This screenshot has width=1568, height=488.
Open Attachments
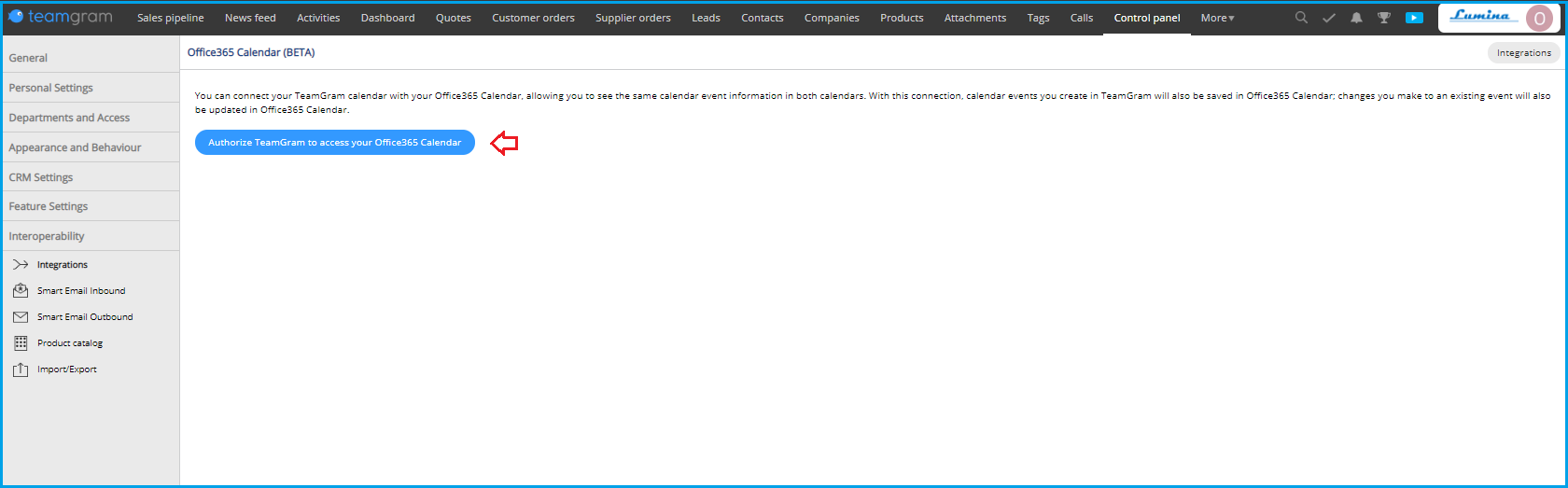974,18
